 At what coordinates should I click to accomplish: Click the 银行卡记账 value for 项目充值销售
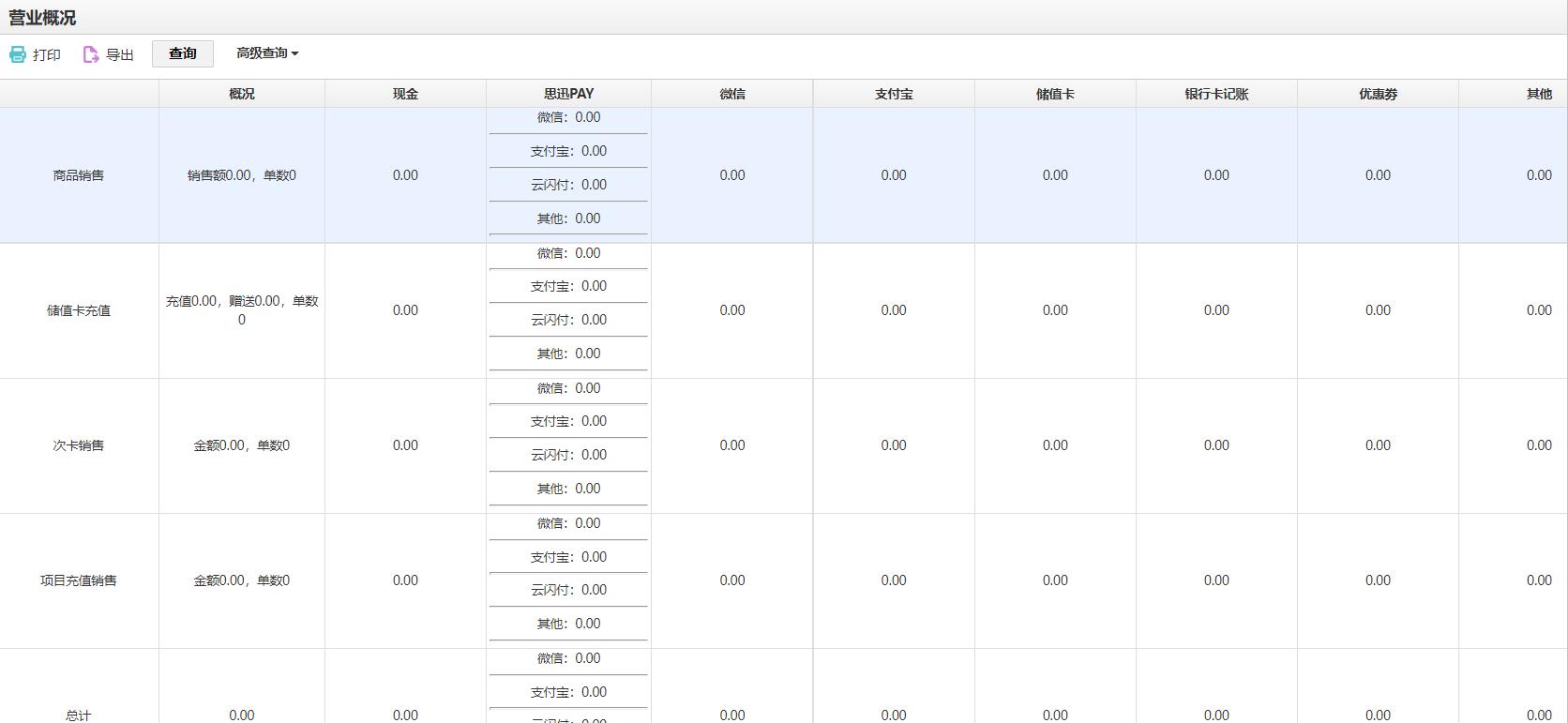tap(1216, 580)
